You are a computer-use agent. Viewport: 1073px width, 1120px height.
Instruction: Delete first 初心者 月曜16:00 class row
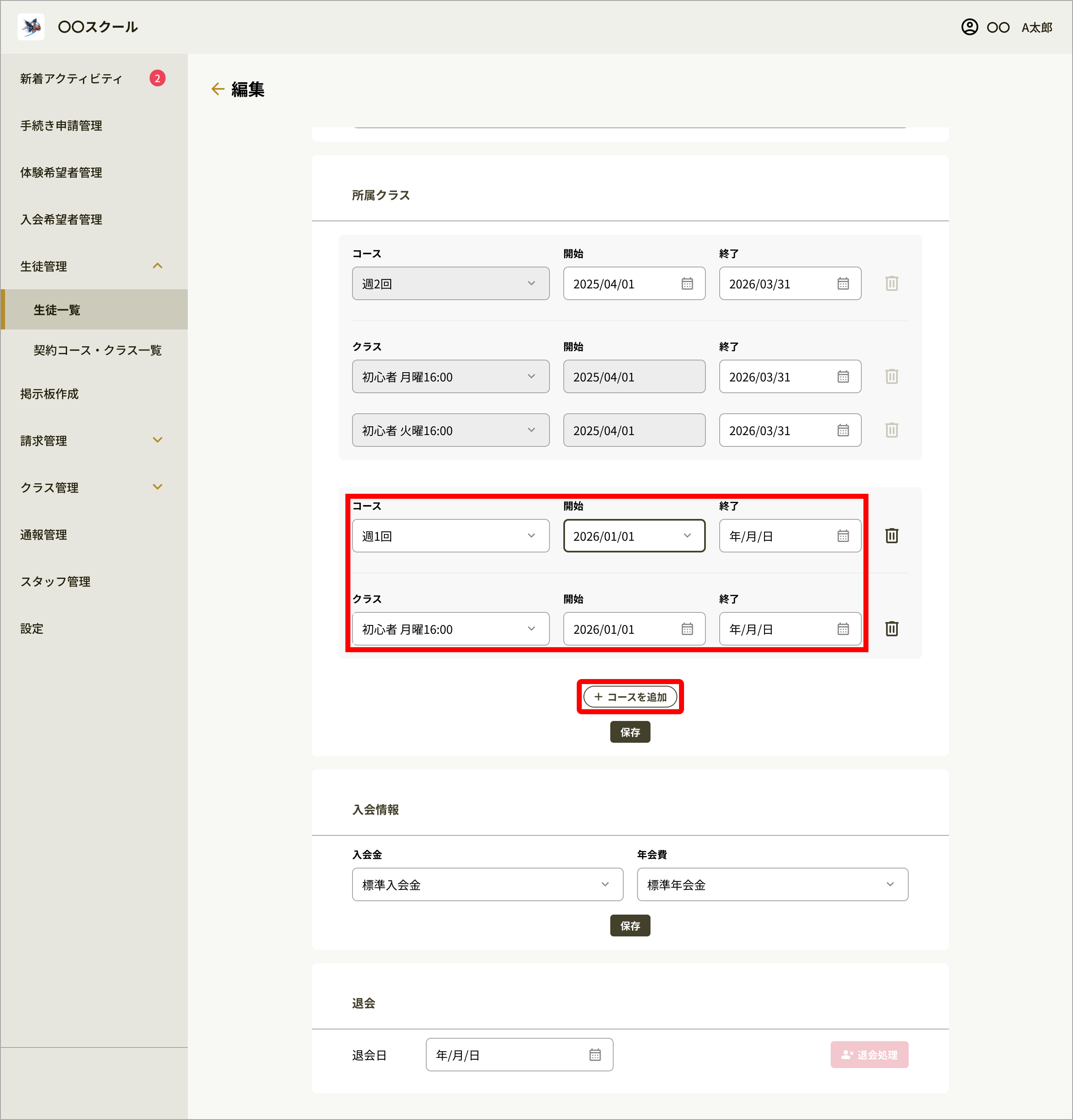pyautogui.click(x=892, y=376)
